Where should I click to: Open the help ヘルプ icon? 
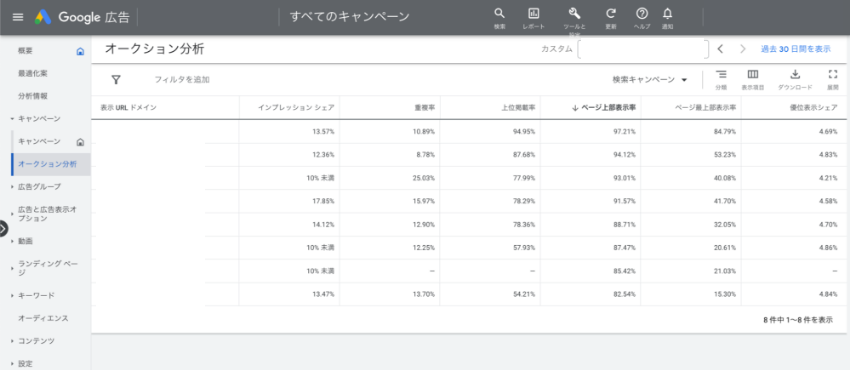tap(642, 14)
